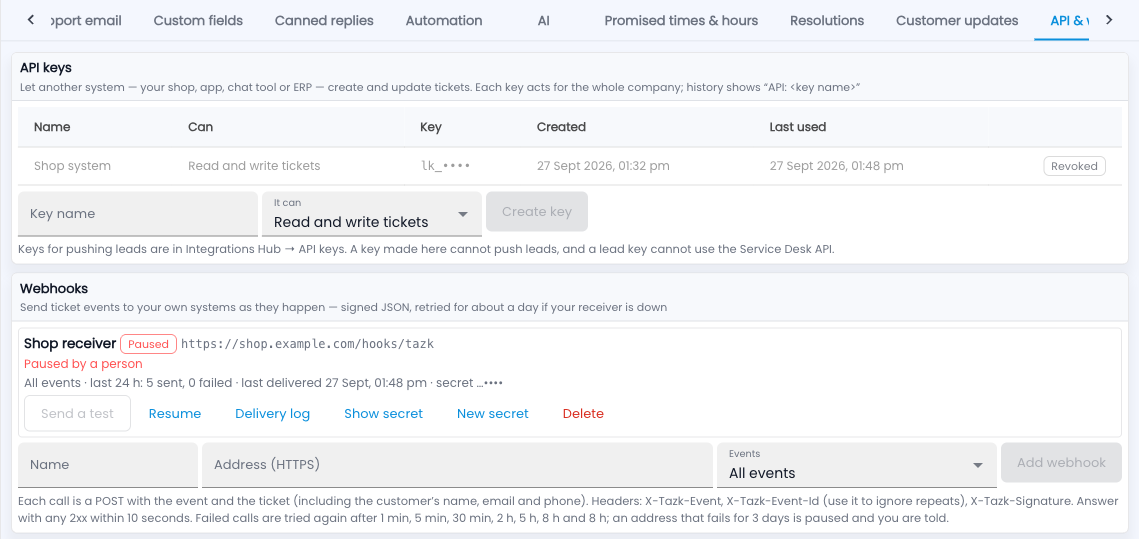Click the 'API keys' section heading
The width and height of the screenshot is (1139, 539).
[46, 68]
